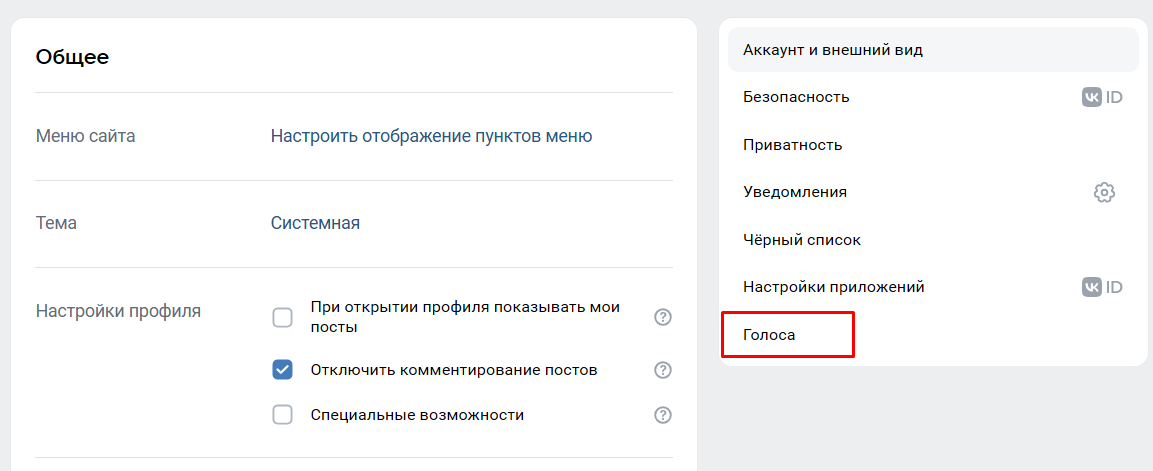
Task: Open the Приватность settings section
Action: [x=793, y=145]
